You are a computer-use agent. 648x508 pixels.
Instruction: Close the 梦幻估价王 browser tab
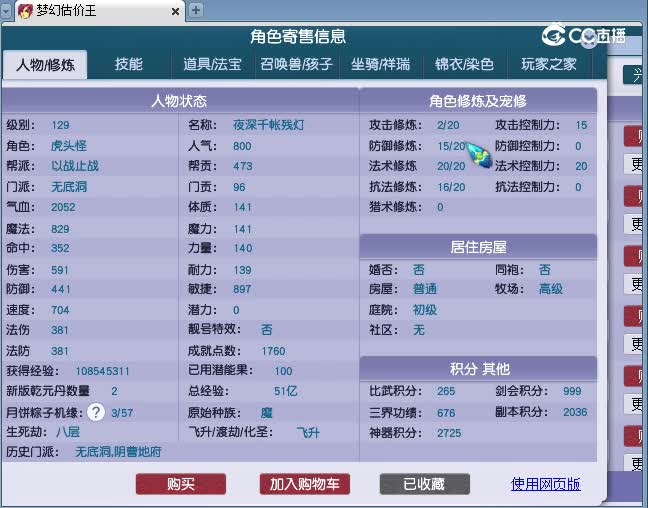pos(175,12)
